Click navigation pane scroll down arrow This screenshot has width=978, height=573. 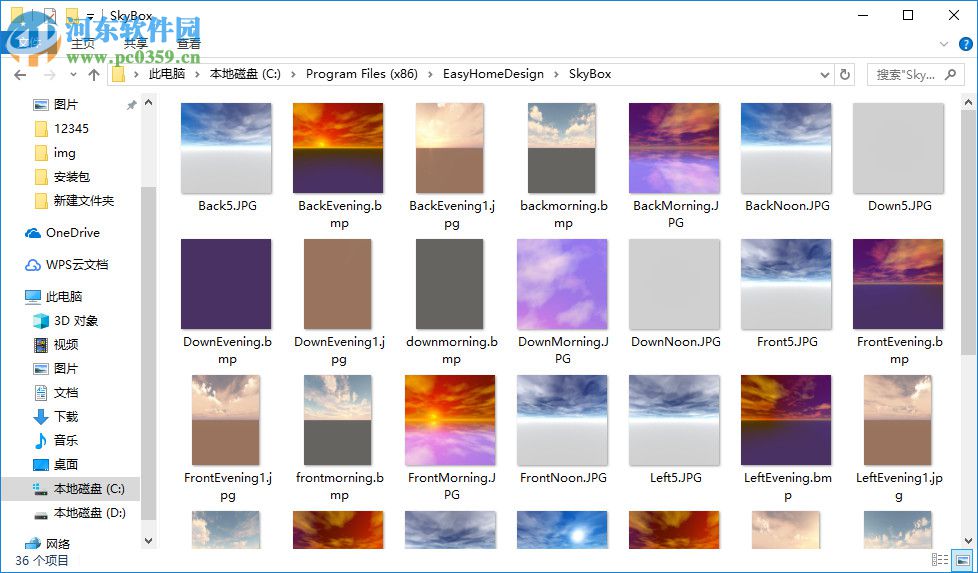(x=148, y=541)
